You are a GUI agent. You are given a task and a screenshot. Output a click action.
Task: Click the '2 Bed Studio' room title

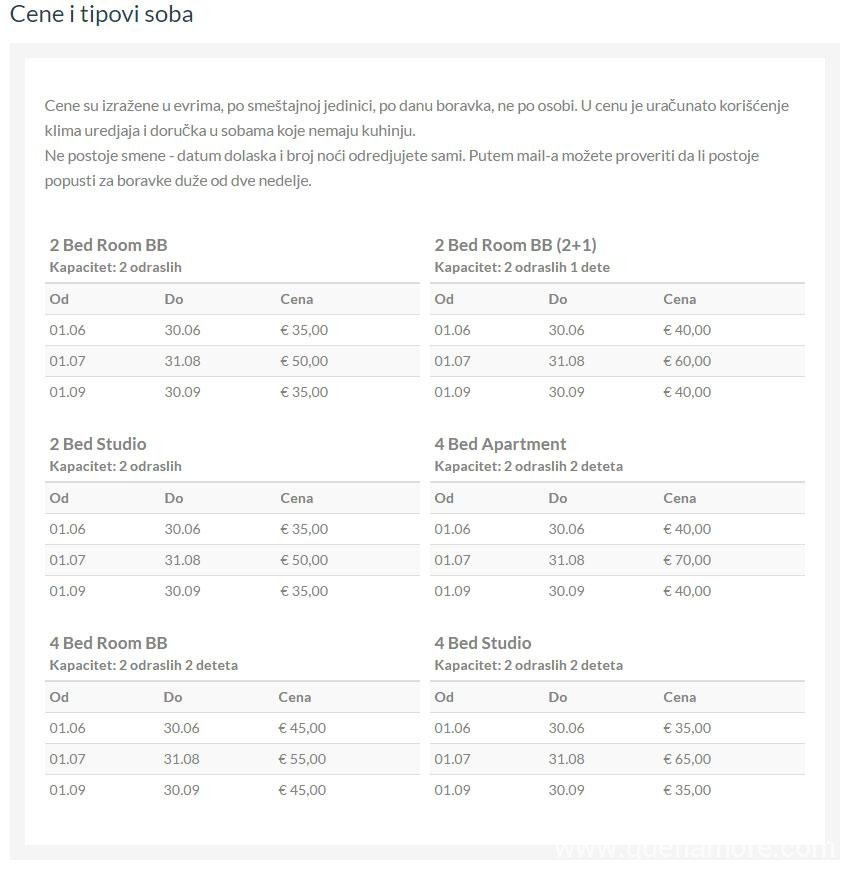[x=98, y=444]
